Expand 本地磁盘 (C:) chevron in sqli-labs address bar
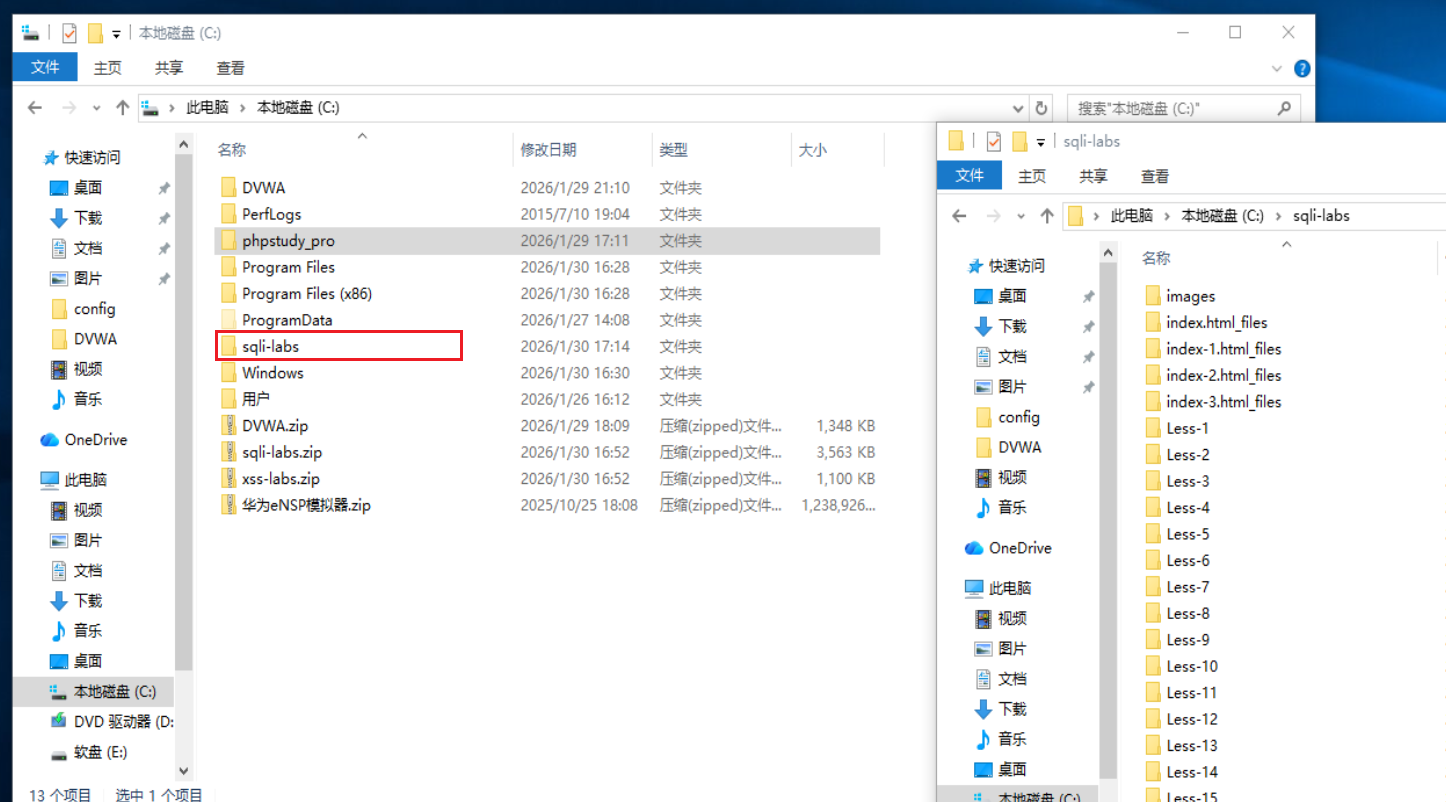Screen dimensions: 1446x802 pyautogui.click(x=1279, y=215)
